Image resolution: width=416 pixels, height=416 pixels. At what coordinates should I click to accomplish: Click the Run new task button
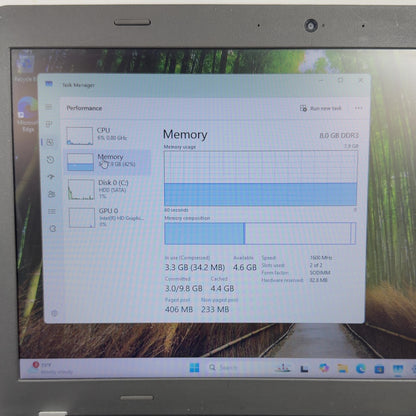[x=321, y=108]
